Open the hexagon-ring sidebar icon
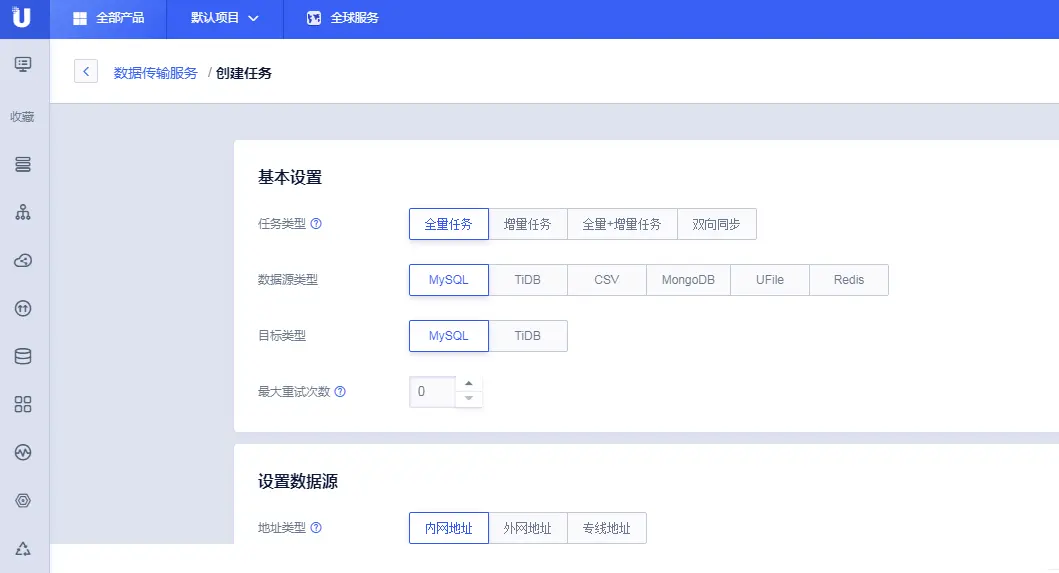1059x573 pixels. point(23,500)
